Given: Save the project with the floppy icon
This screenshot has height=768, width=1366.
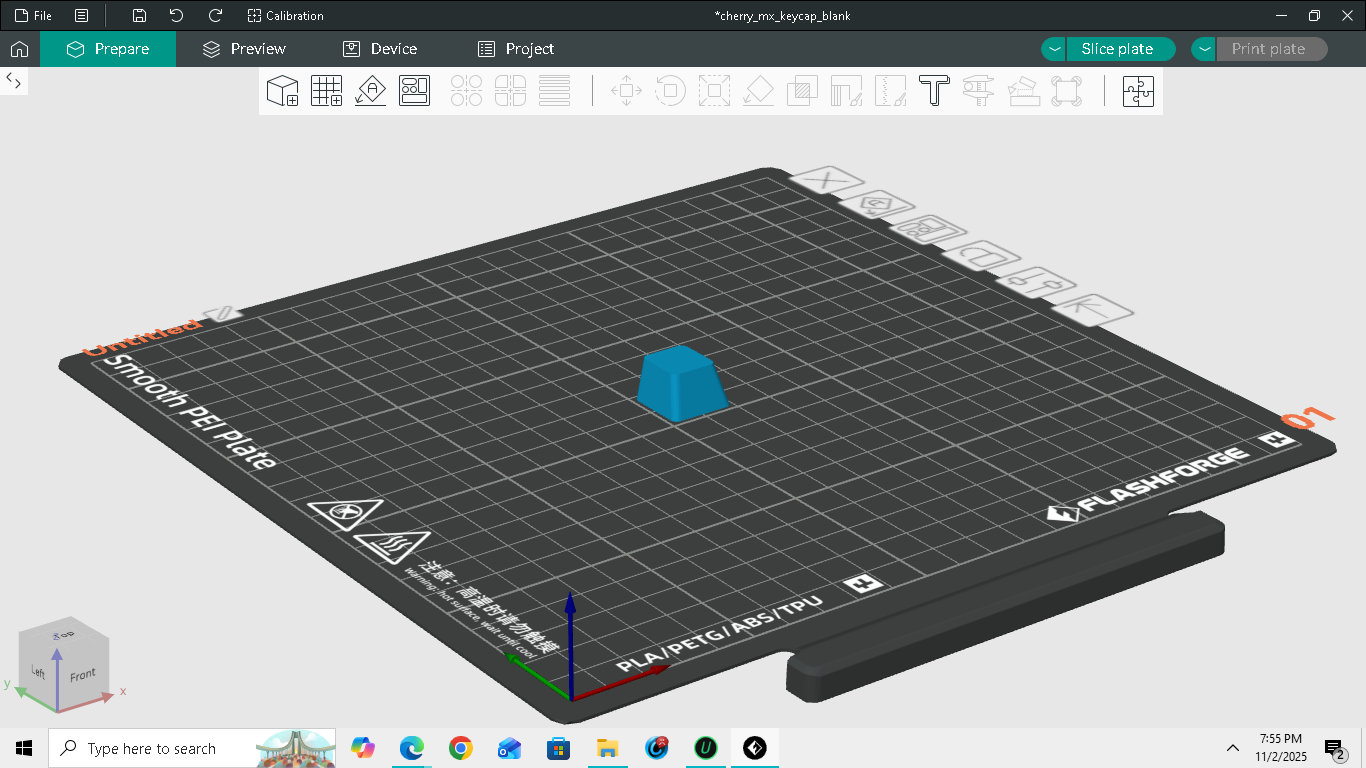Looking at the screenshot, I should click(139, 16).
